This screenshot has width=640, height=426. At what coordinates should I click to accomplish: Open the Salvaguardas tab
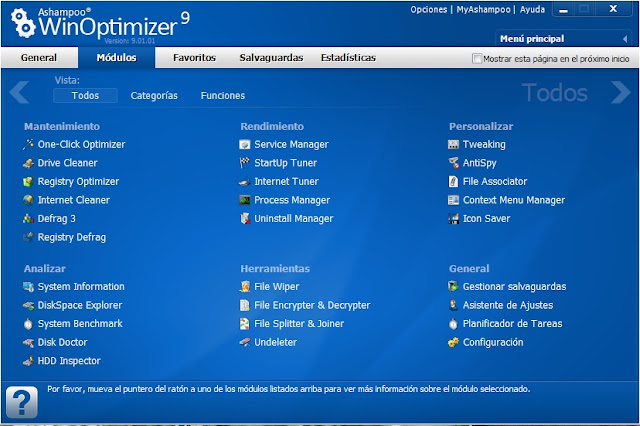(271, 58)
